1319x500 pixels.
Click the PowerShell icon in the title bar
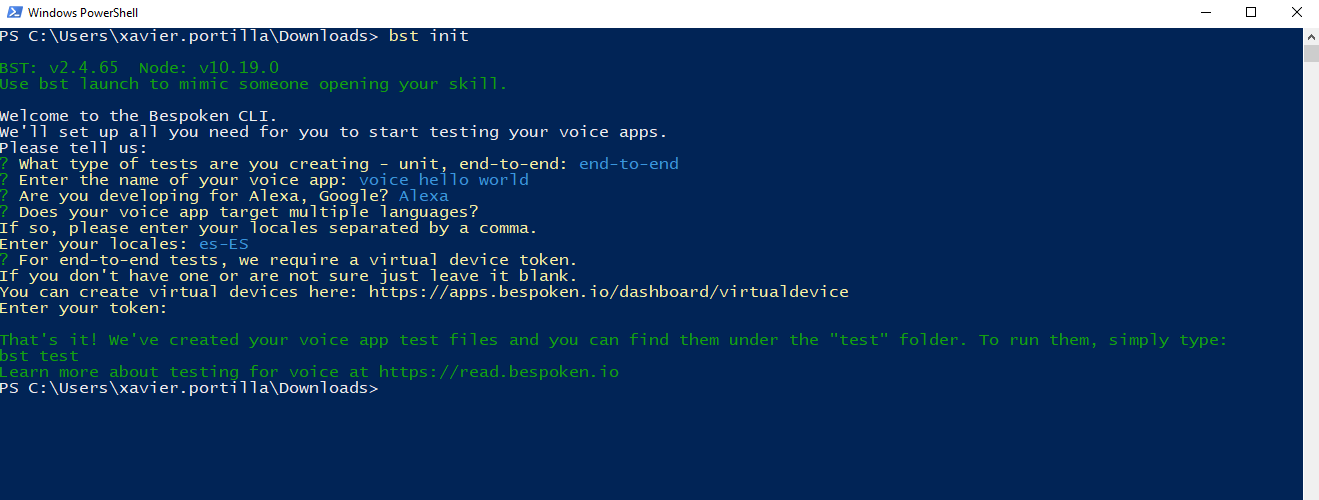click(12, 13)
